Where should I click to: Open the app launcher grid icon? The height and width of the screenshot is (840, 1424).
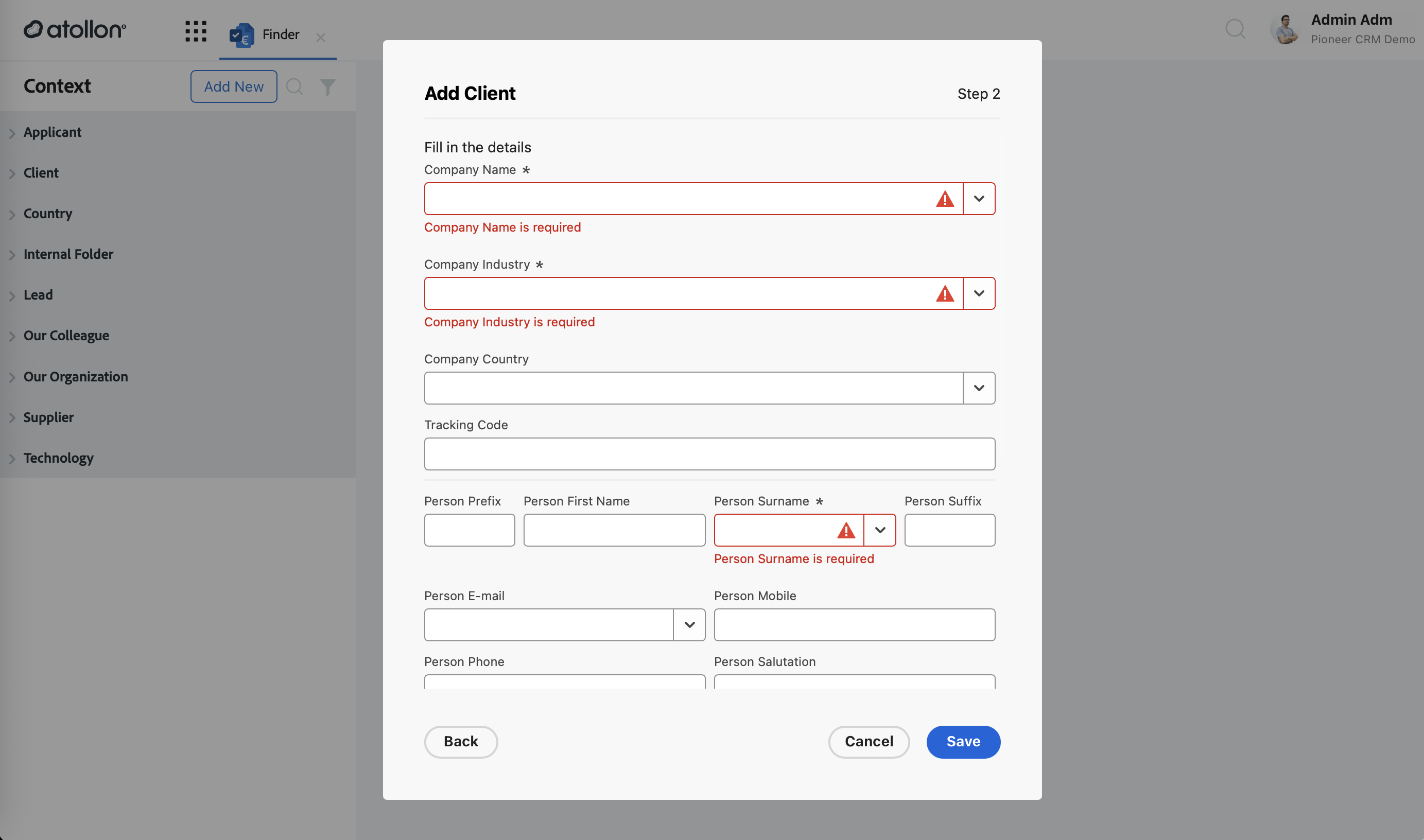tap(196, 32)
